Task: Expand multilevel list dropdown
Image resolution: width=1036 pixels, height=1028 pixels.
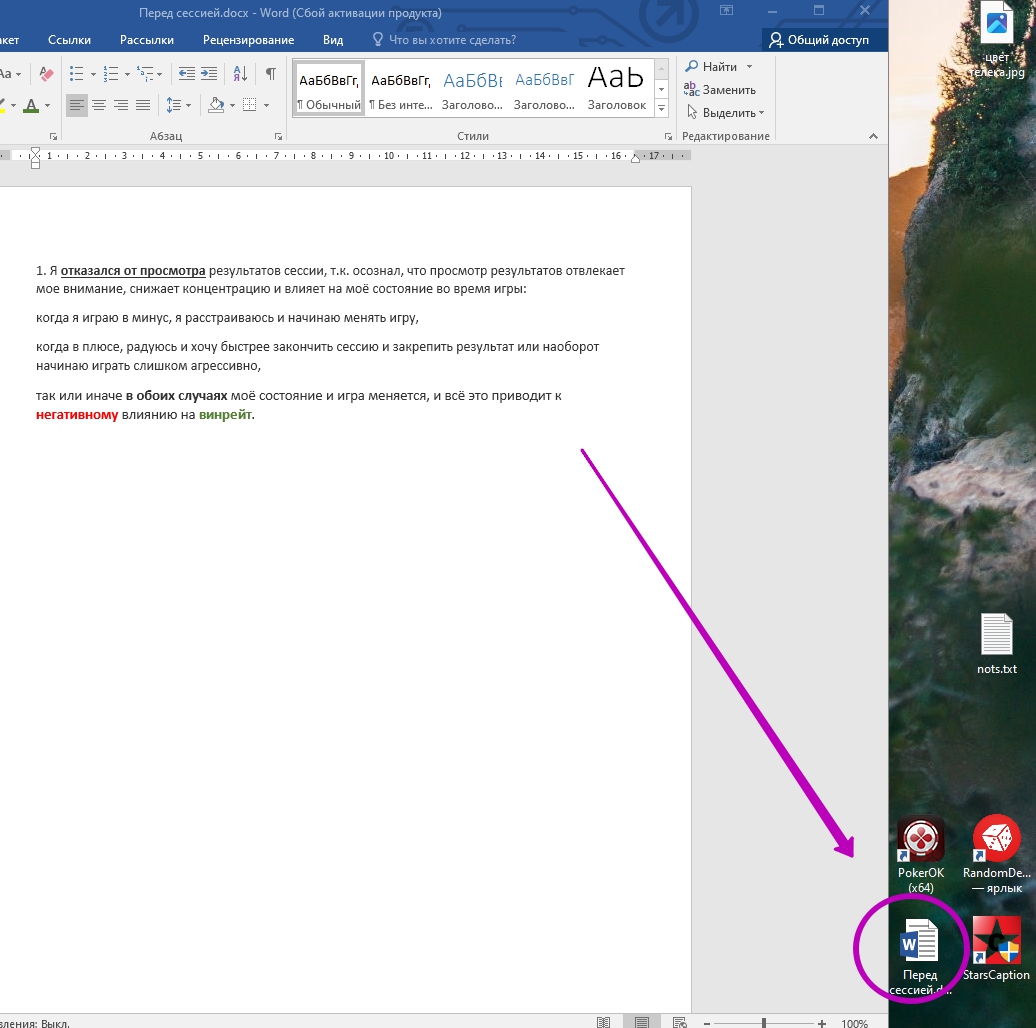Action: pos(159,74)
